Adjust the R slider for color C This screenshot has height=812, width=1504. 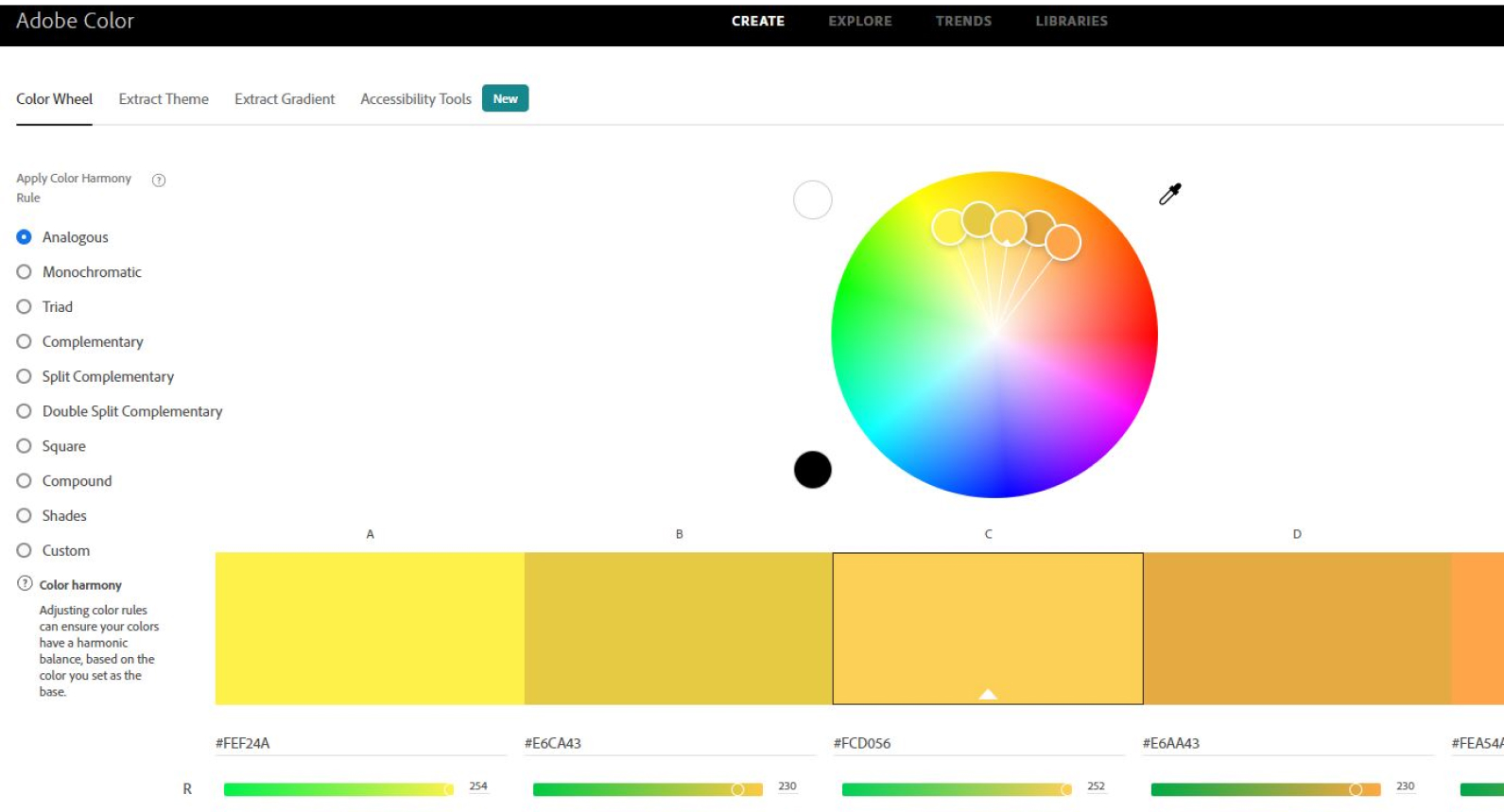click(957, 789)
